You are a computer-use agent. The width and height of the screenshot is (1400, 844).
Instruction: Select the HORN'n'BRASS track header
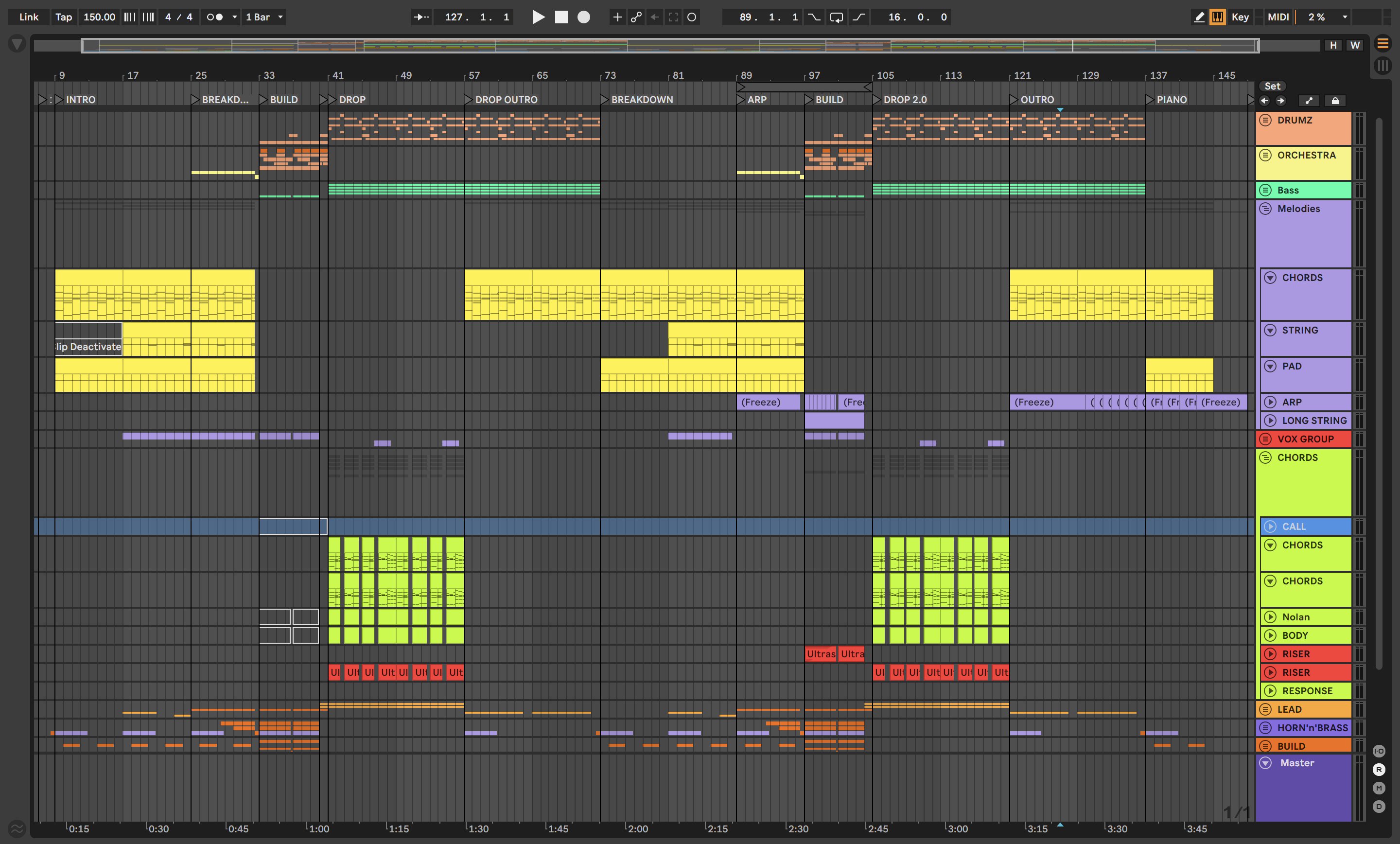1303,727
